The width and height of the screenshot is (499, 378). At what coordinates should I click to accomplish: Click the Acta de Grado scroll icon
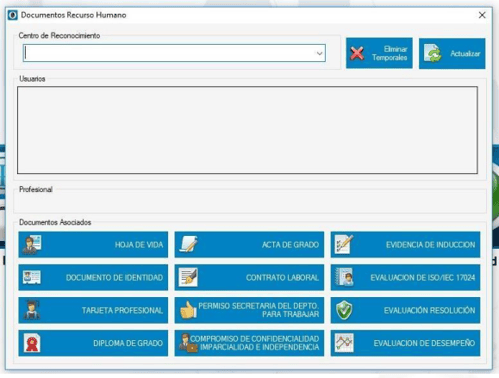point(188,244)
